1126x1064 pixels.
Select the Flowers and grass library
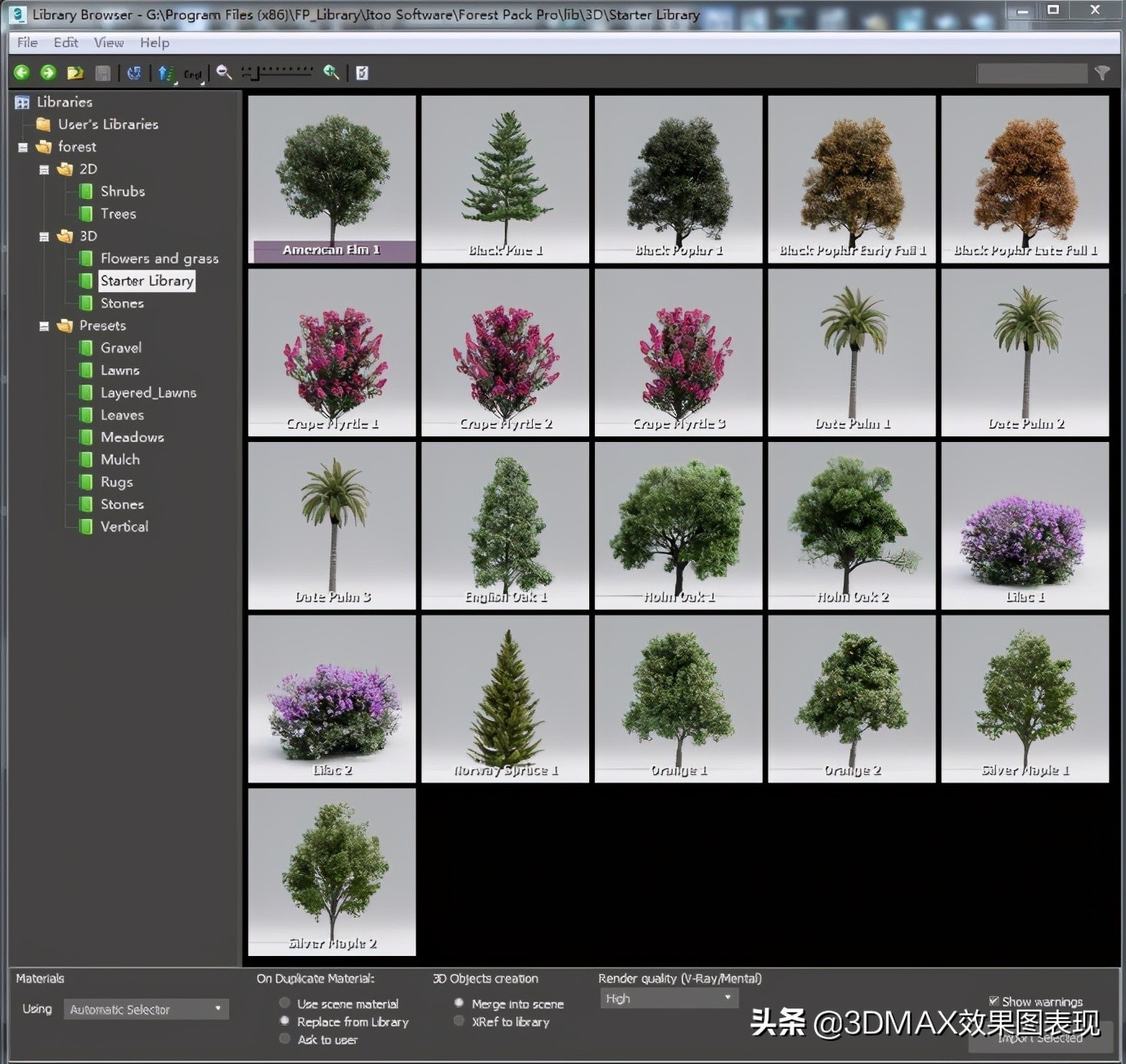tap(159, 259)
